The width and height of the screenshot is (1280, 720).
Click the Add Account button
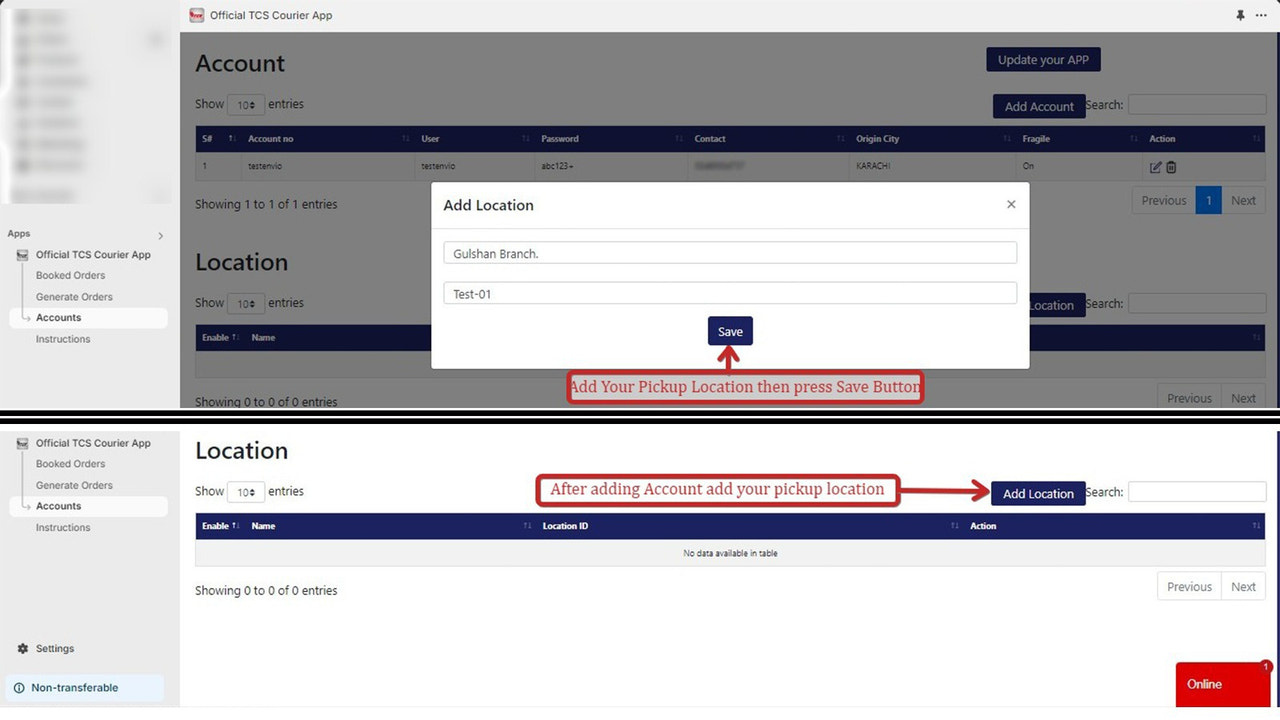[1039, 106]
